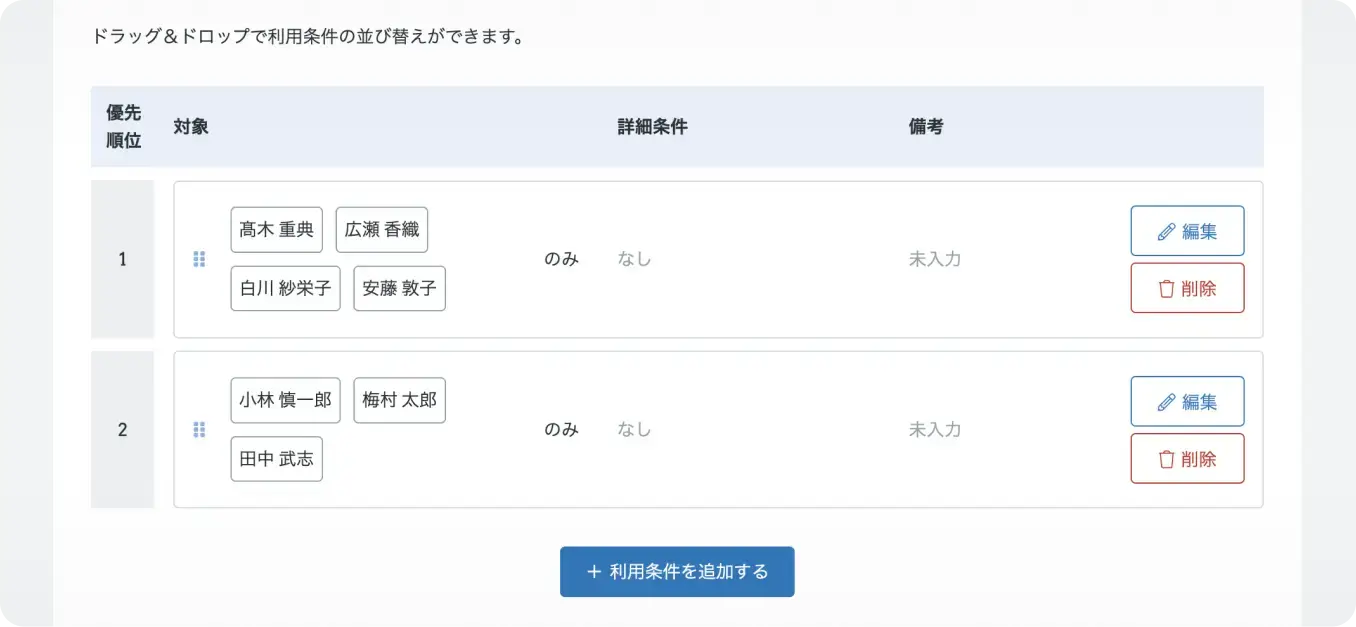
Task: Select the 白川 紗栄子 name tag
Action: [x=286, y=288]
